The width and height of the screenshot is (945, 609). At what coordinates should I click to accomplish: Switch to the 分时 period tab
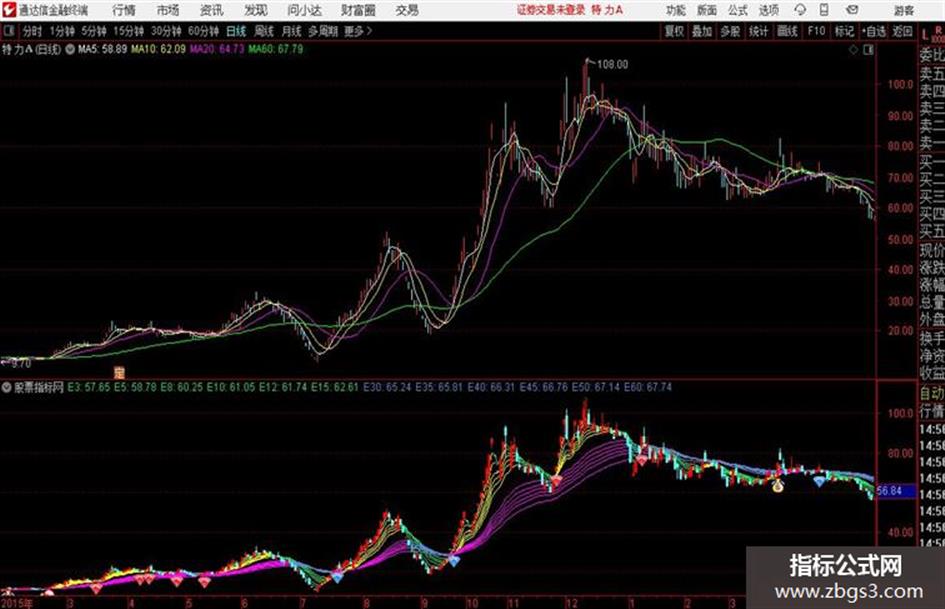(33, 31)
